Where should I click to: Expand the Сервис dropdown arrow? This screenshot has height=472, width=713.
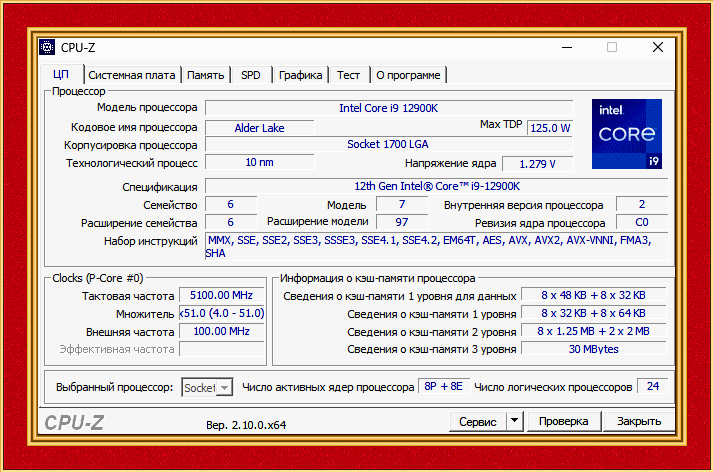[x=514, y=422]
